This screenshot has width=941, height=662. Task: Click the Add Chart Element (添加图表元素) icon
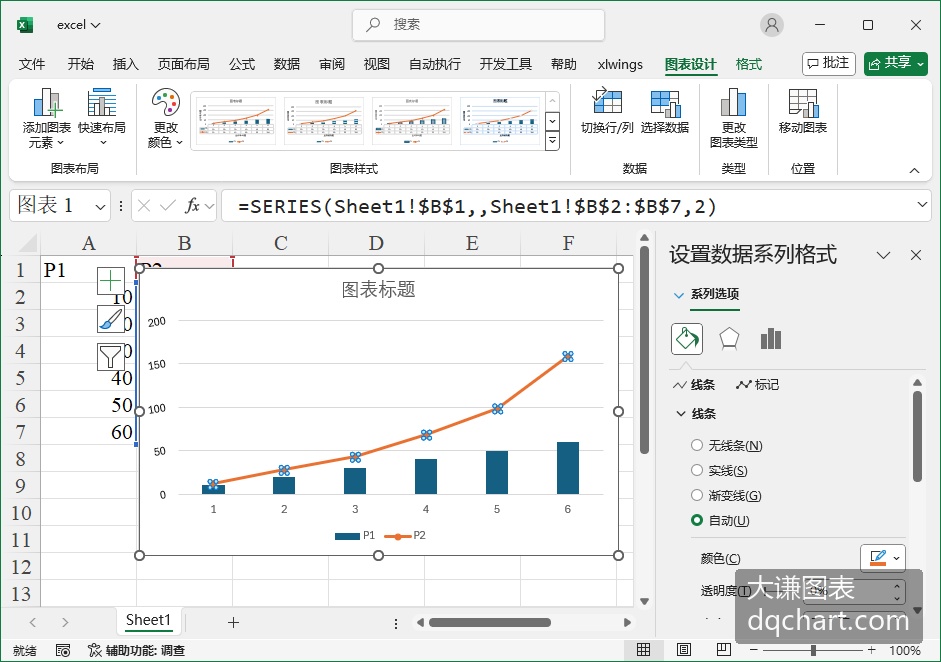click(x=46, y=103)
